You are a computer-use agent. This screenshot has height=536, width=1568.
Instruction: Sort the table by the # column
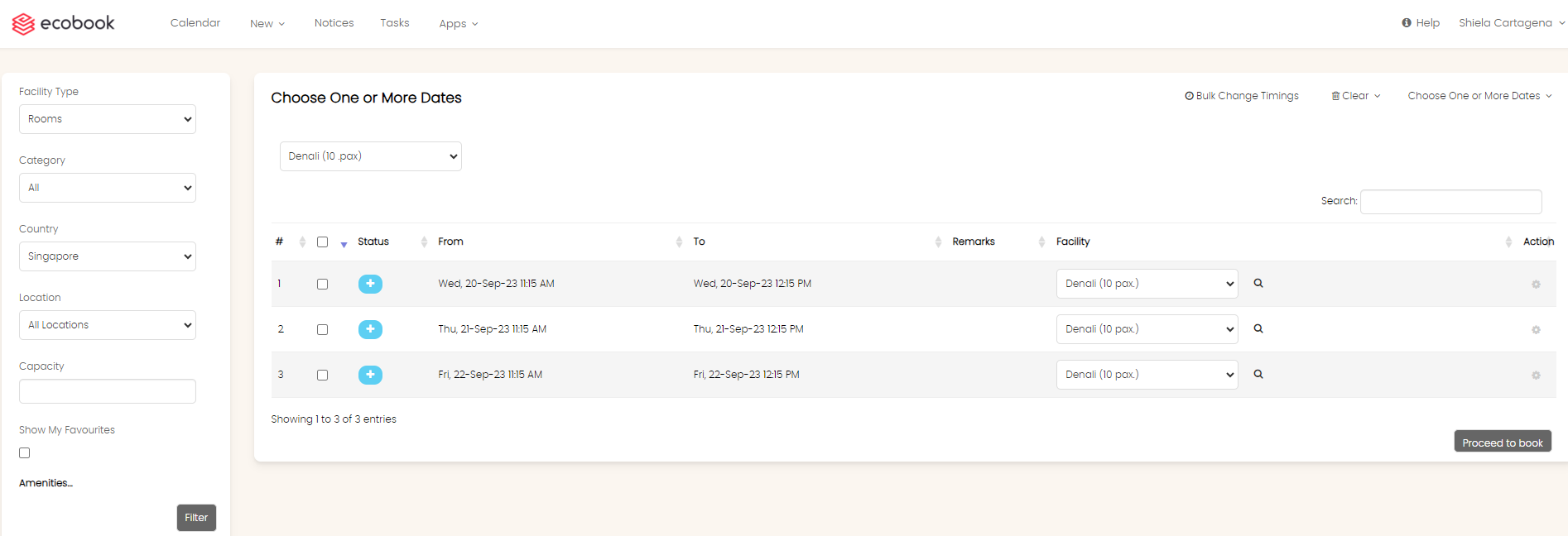pos(302,242)
